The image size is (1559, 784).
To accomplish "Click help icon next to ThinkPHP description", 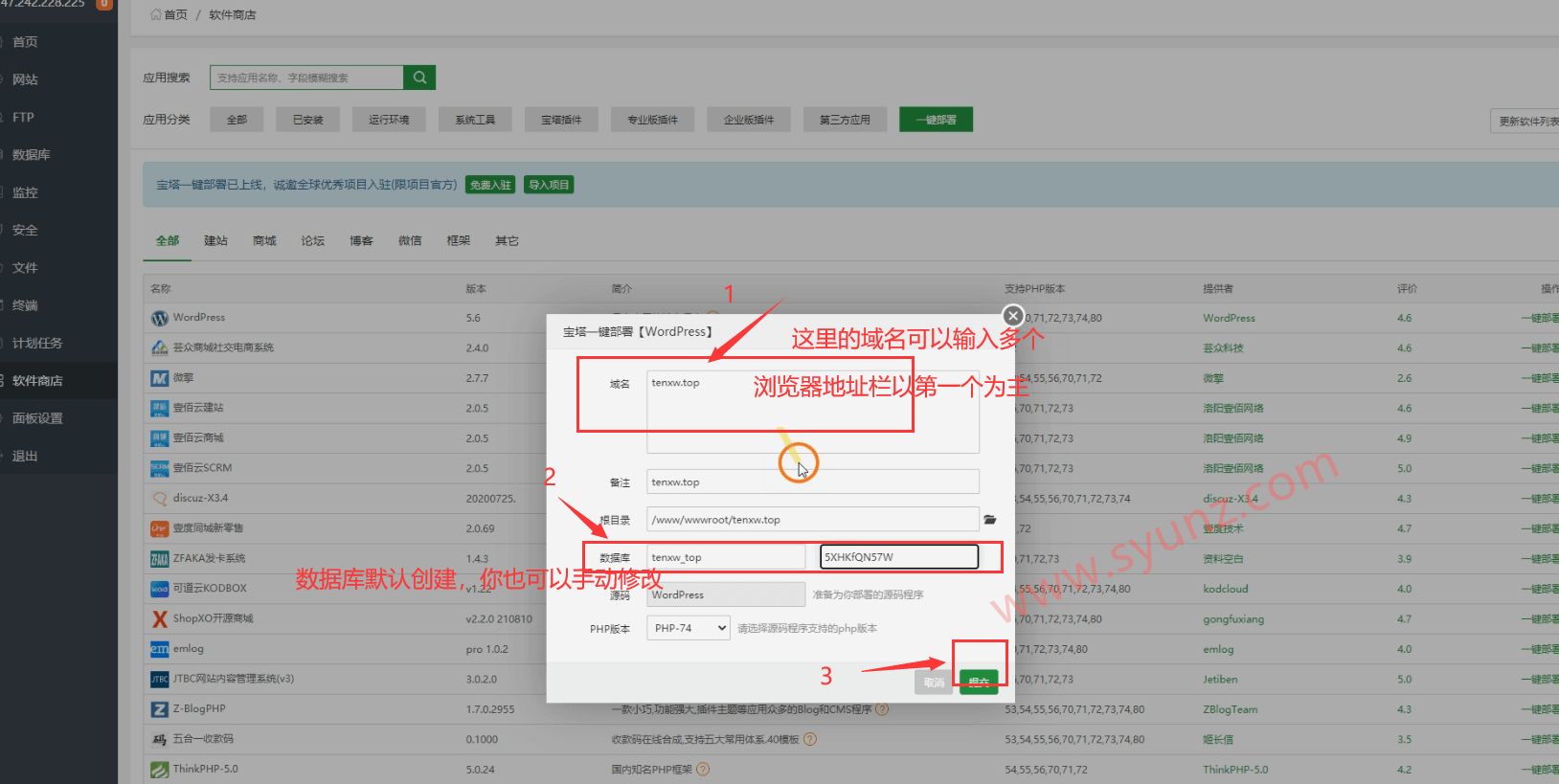I will [x=703, y=769].
